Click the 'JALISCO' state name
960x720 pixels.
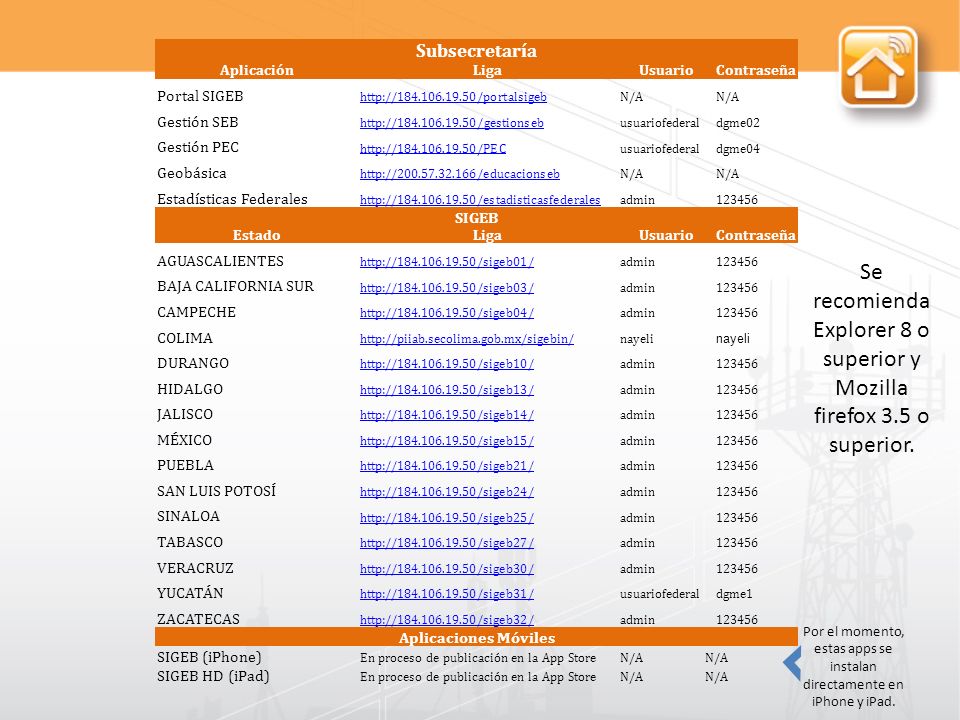185,414
